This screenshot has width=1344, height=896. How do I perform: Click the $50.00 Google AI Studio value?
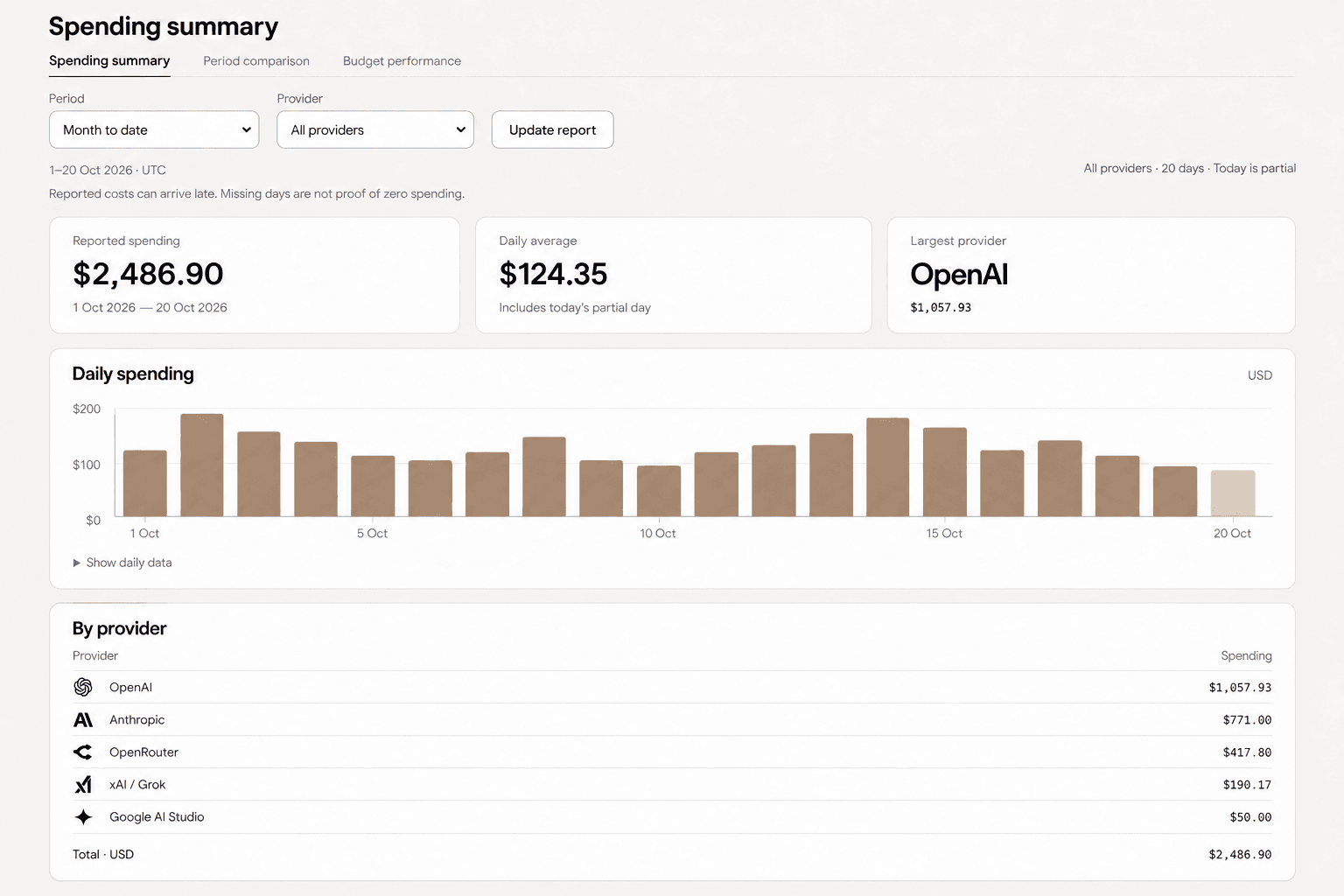pos(1250,817)
